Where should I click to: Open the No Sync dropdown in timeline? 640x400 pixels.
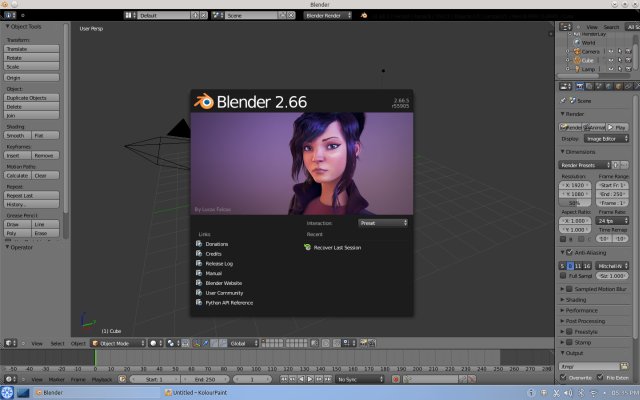tap(360, 379)
